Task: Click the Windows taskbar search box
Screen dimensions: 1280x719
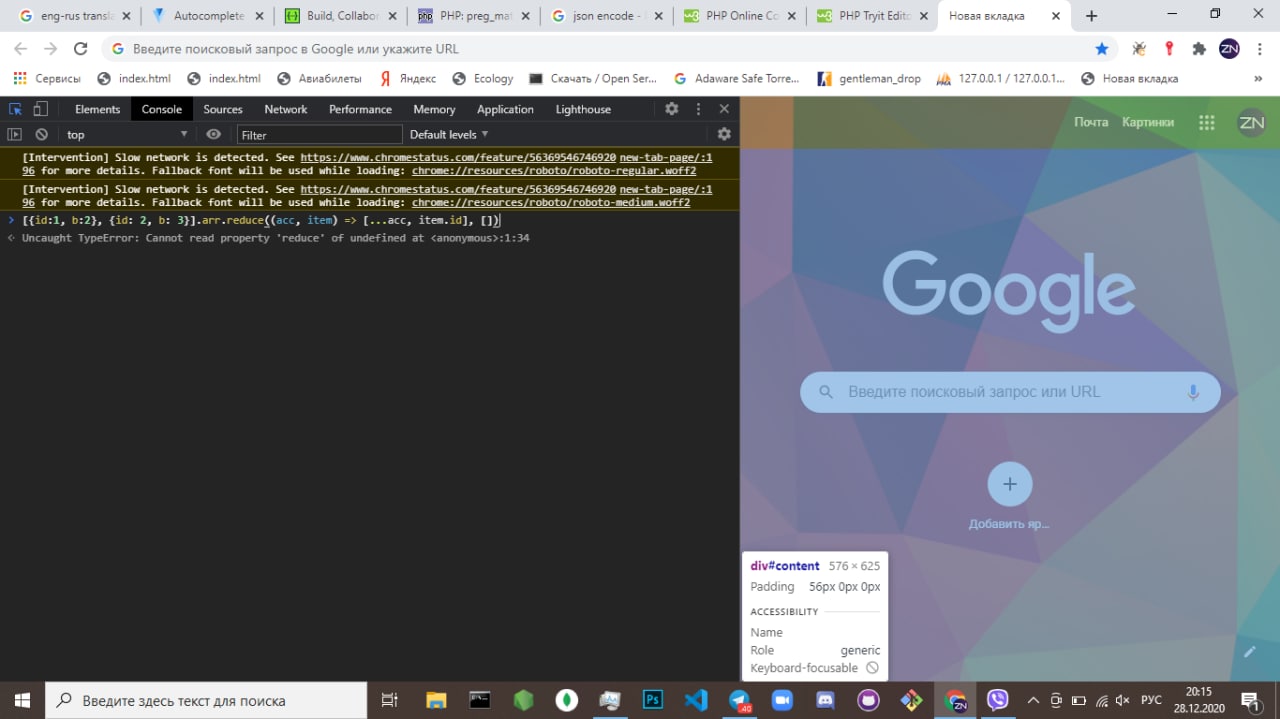Action: coord(207,700)
